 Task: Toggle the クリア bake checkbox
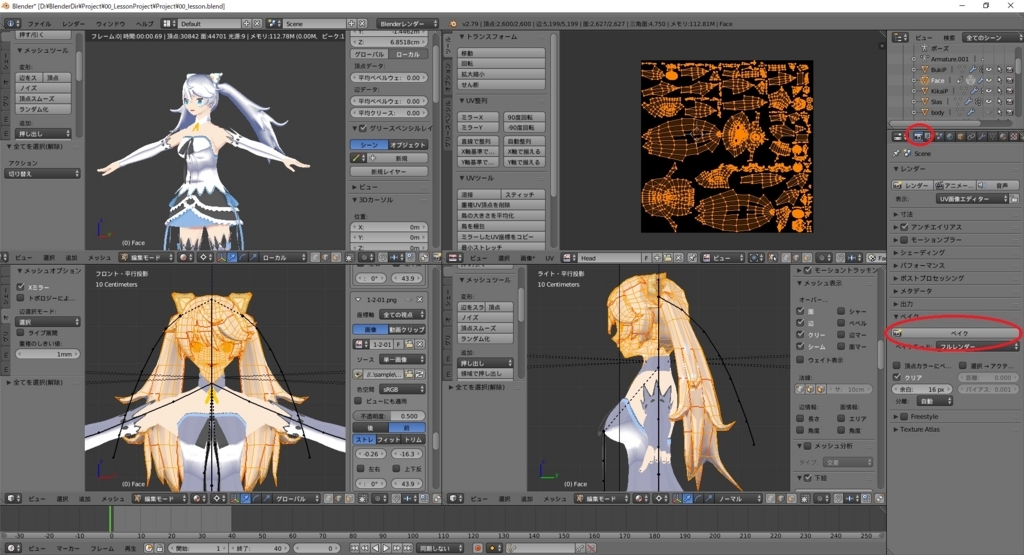click(897, 377)
